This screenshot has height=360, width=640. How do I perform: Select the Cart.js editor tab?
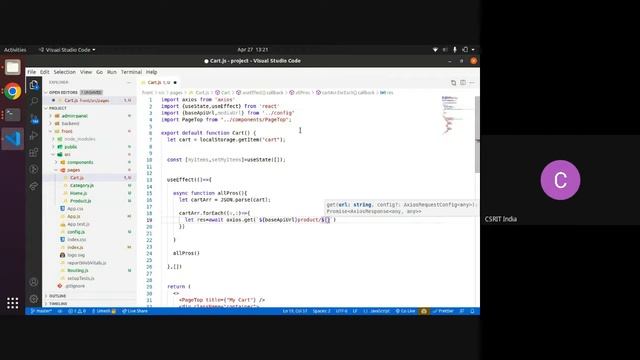(159, 82)
